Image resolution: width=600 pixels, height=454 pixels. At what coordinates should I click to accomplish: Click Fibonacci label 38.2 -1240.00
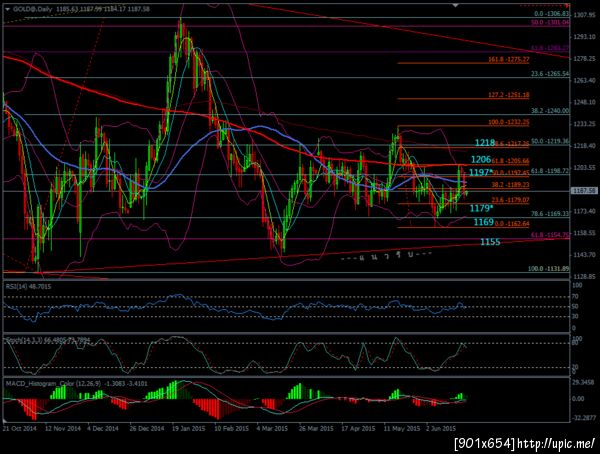550,111
